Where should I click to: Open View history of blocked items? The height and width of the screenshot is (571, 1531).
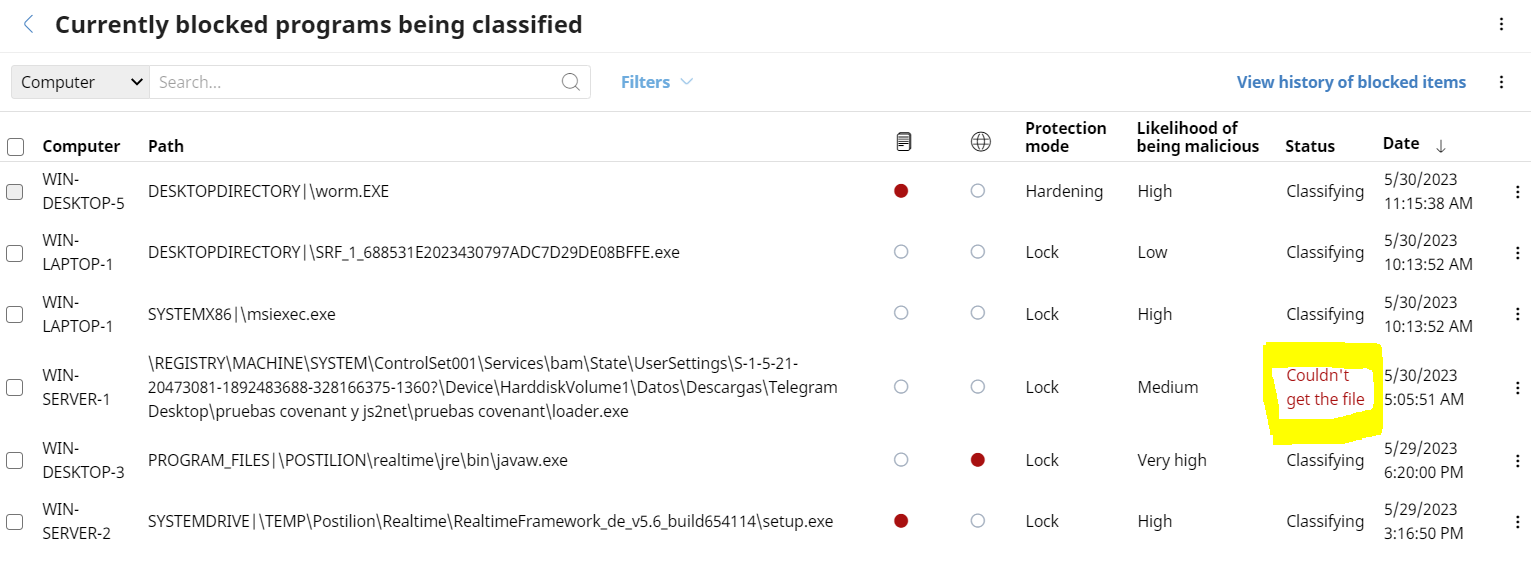1351,82
